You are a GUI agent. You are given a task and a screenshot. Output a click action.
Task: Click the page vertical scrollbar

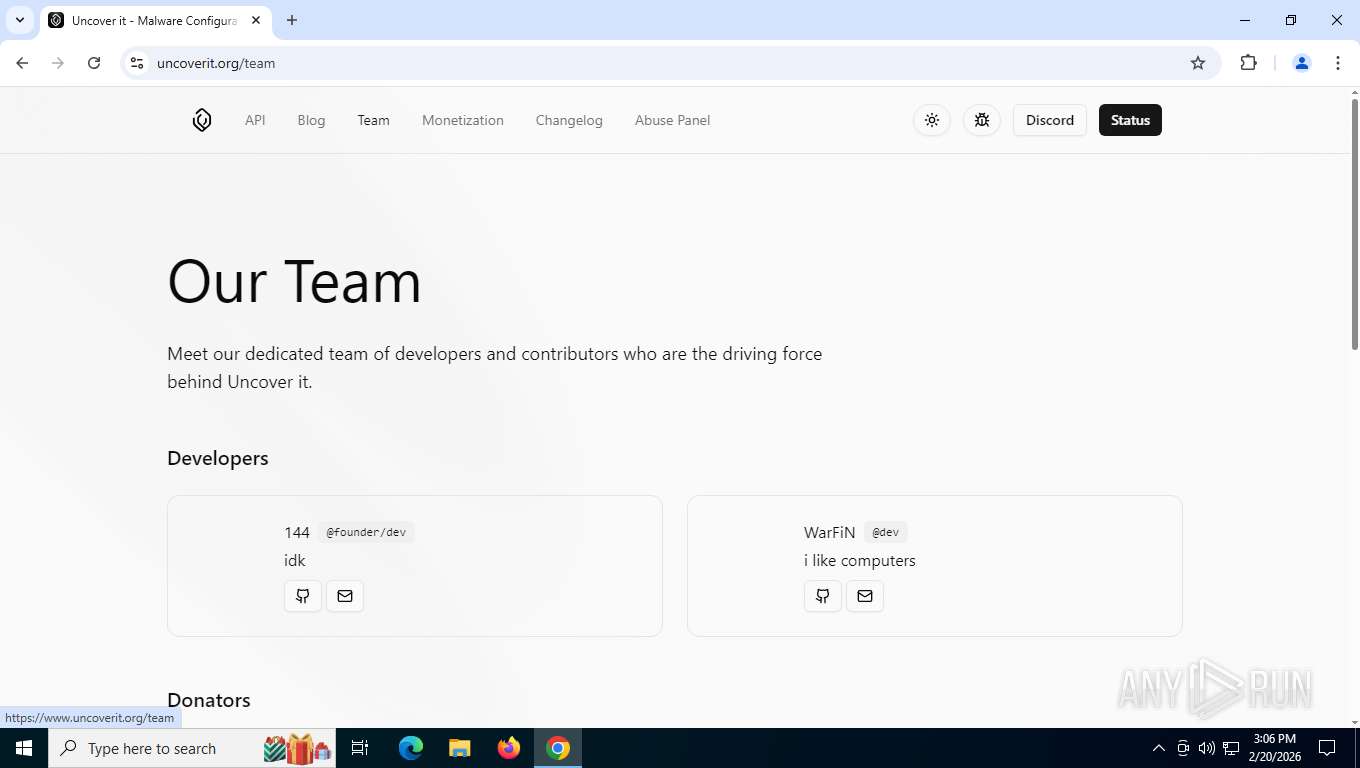(1355, 224)
